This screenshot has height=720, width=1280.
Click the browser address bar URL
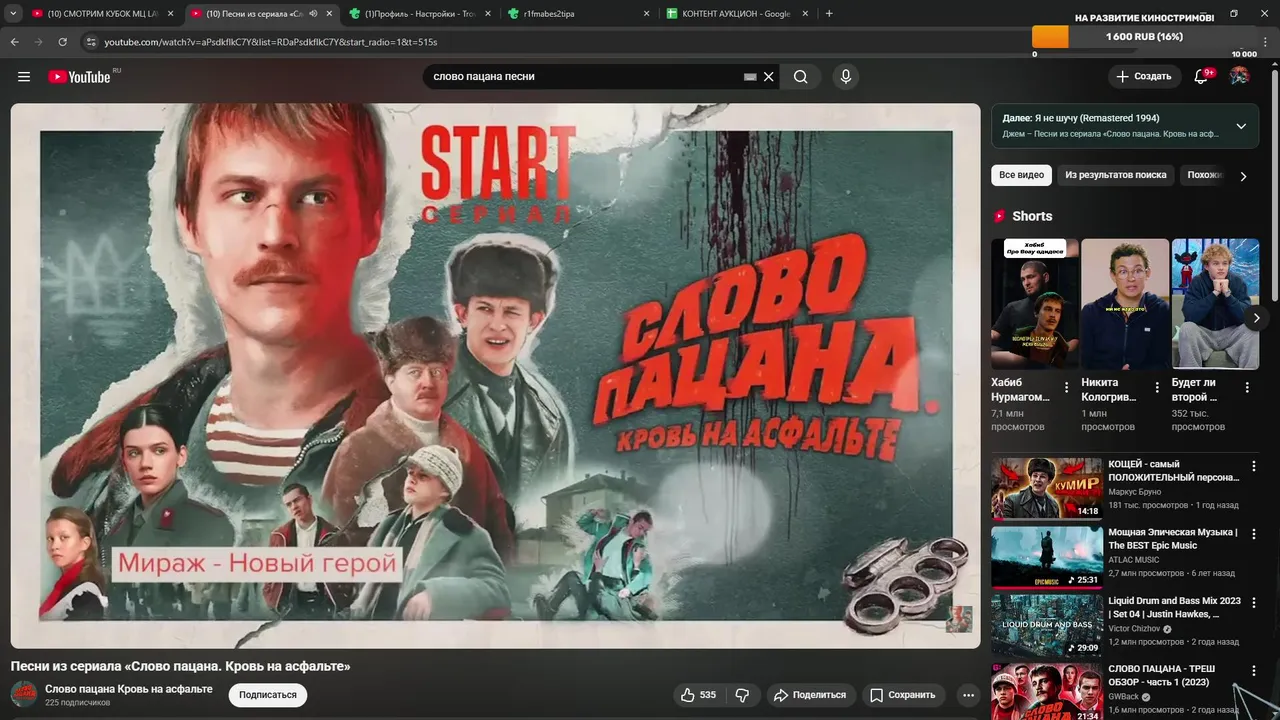[271, 42]
